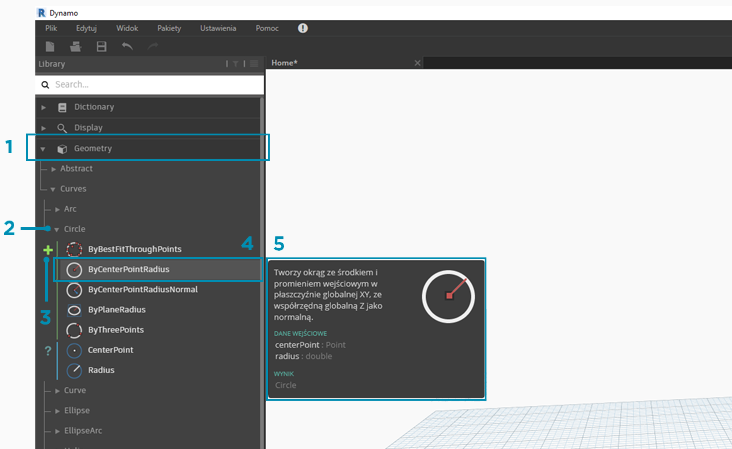The width and height of the screenshot is (732, 449).
Task: Open the Pakiety menu
Action: (169, 28)
